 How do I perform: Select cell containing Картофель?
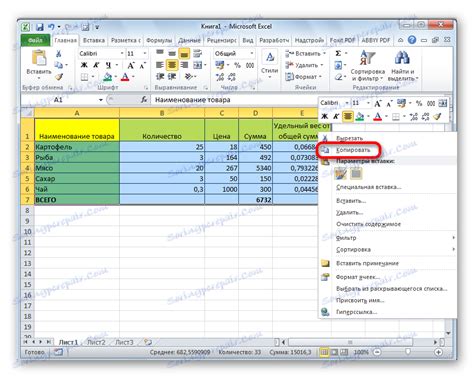pyautogui.click(x=77, y=147)
